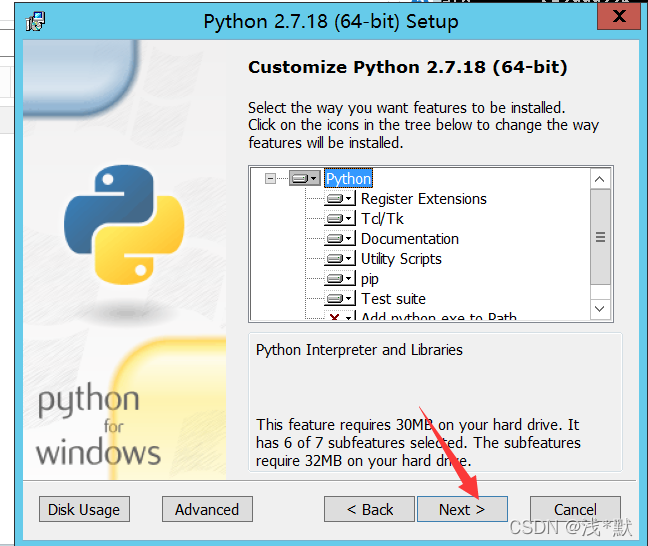Image resolution: width=648 pixels, height=546 pixels.
Task: Select the pip tree item
Action: coord(369,279)
